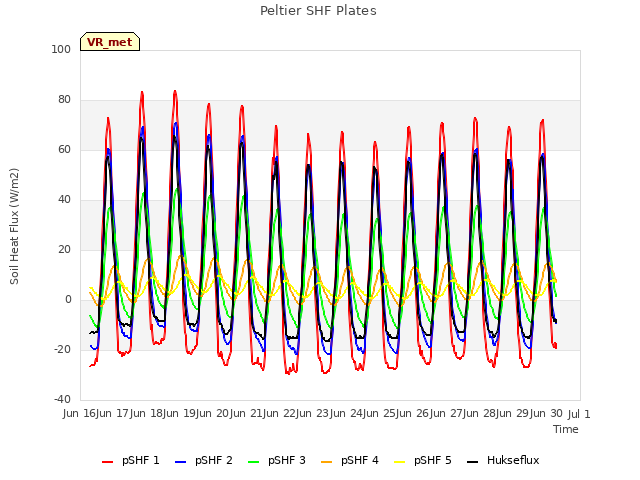Toggle pSHF 3 legend entry

point(277,460)
